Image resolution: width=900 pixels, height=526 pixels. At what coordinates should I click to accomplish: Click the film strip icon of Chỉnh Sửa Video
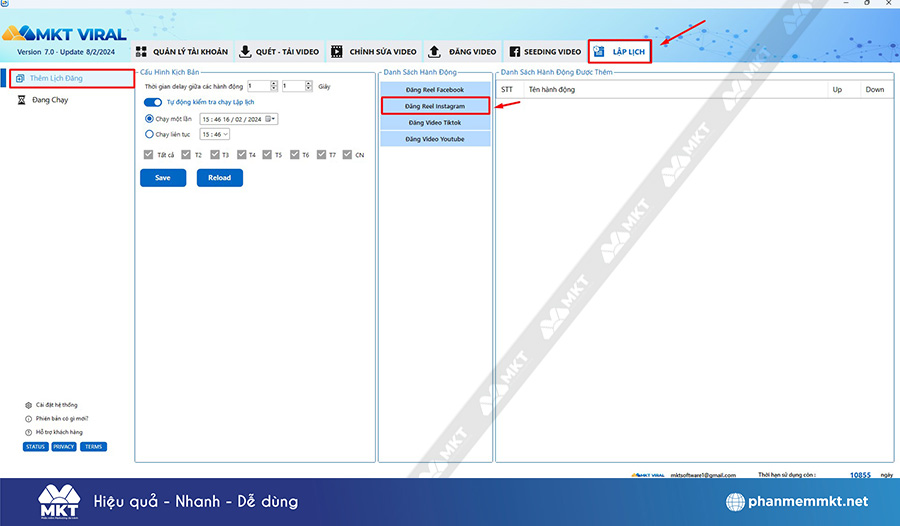click(337, 52)
